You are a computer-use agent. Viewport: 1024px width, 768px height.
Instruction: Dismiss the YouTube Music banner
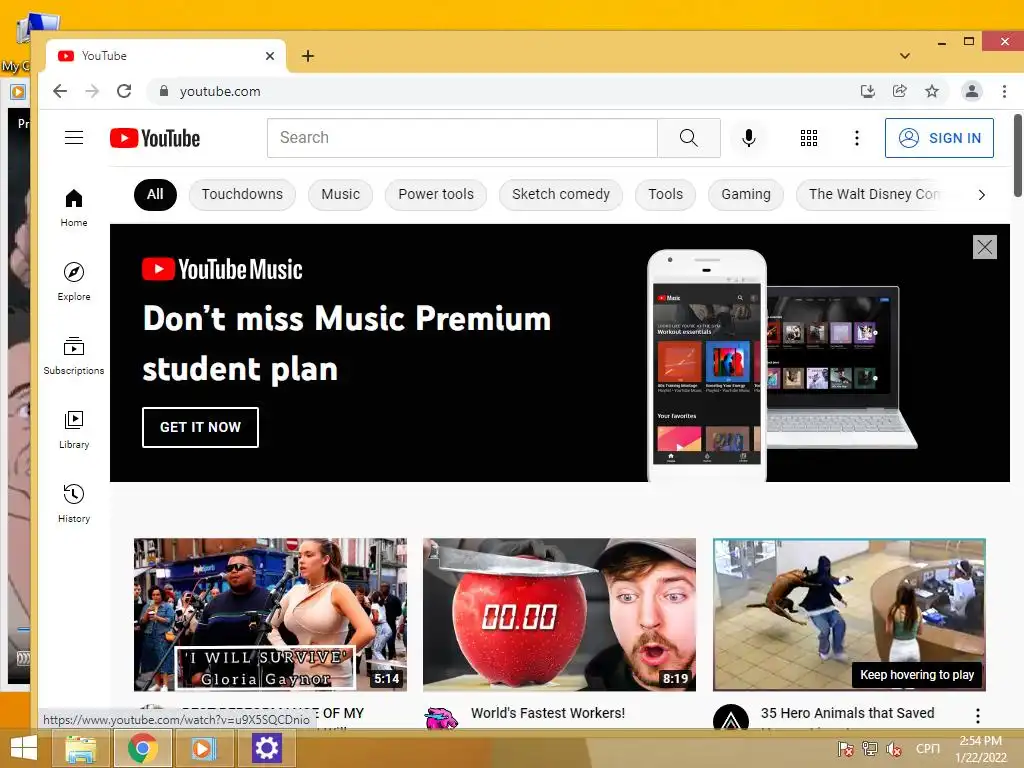pyautogui.click(x=984, y=247)
